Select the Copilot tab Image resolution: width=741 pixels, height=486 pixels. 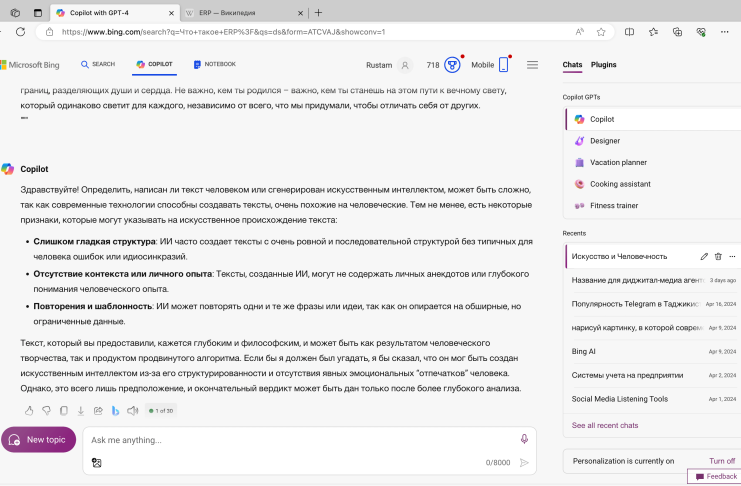[x=155, y=64]
